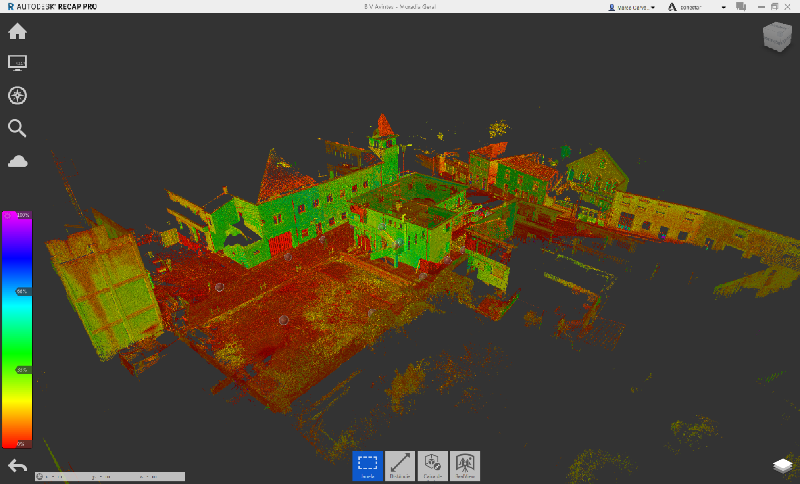
Task: Open the Navigation compass tool
Action: coord(17,96)
